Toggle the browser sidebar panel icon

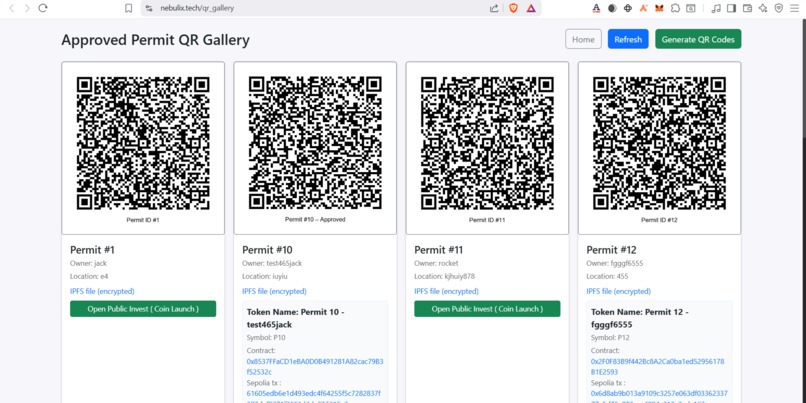(x=731, y=8)
